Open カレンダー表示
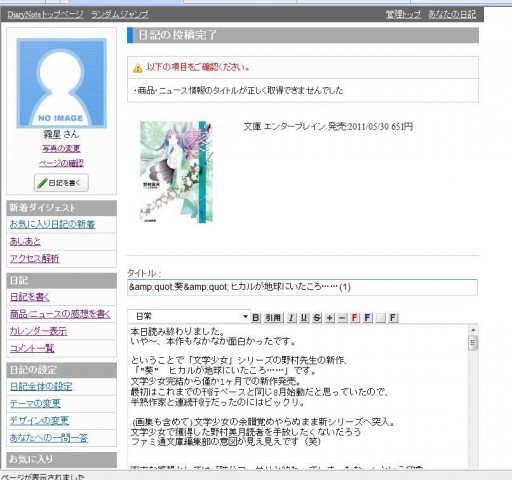The width and height of the screenshot is (512, 480). tap(38, 331)
